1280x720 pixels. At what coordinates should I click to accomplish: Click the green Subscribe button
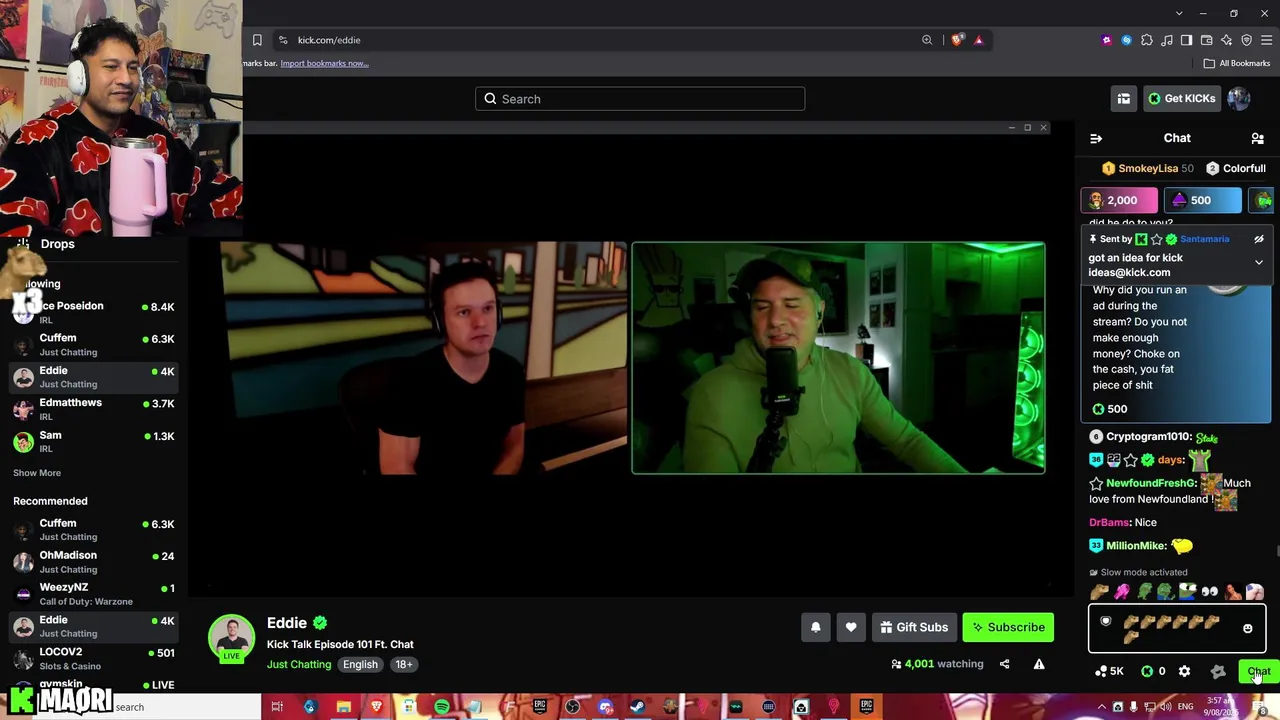tap(1008, 627)
